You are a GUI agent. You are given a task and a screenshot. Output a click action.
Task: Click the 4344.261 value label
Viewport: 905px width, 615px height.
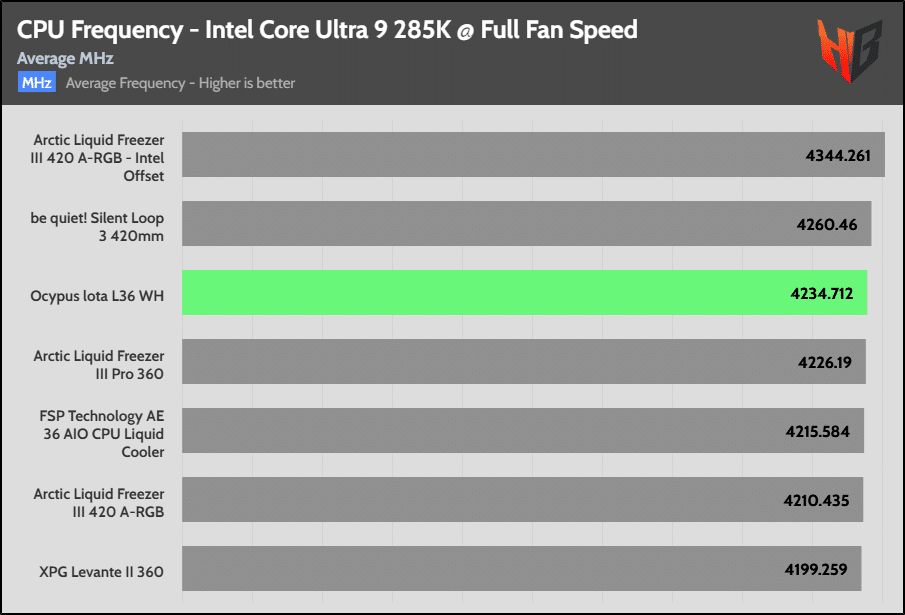pos(837,156)
